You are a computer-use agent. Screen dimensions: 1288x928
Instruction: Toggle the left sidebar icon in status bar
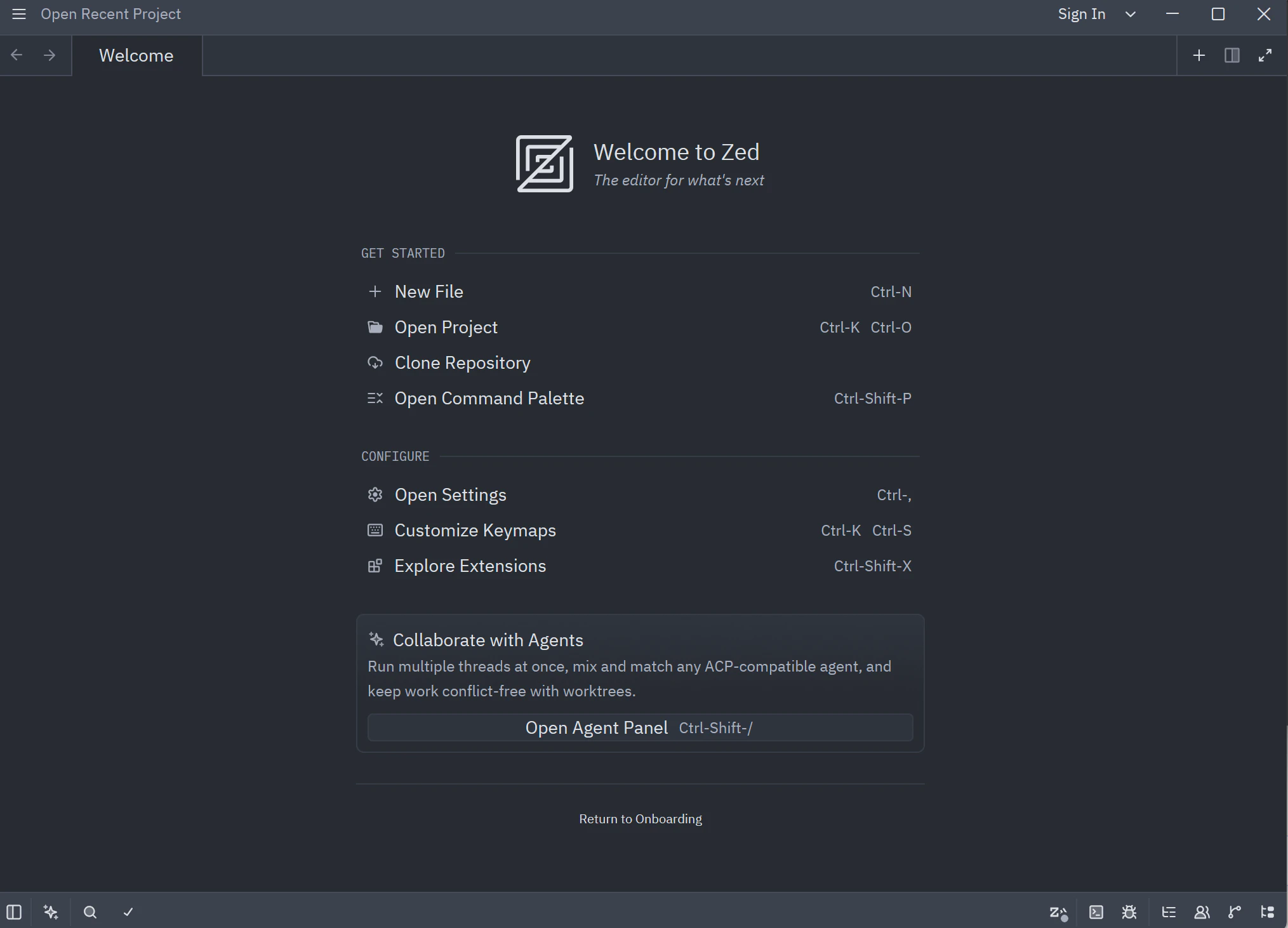14,912
